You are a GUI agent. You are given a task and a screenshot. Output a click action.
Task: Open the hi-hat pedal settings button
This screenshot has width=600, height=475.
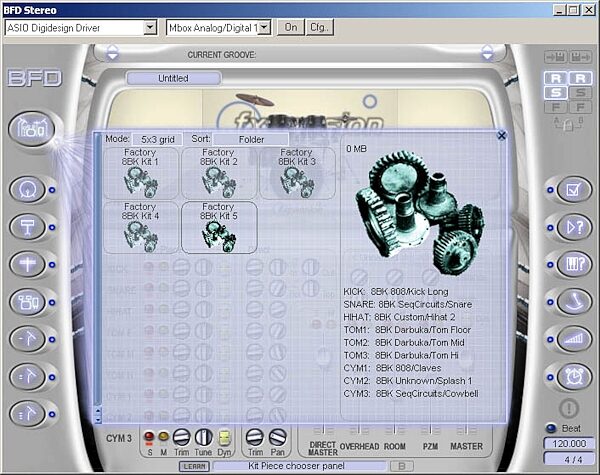tap(574, 302)
